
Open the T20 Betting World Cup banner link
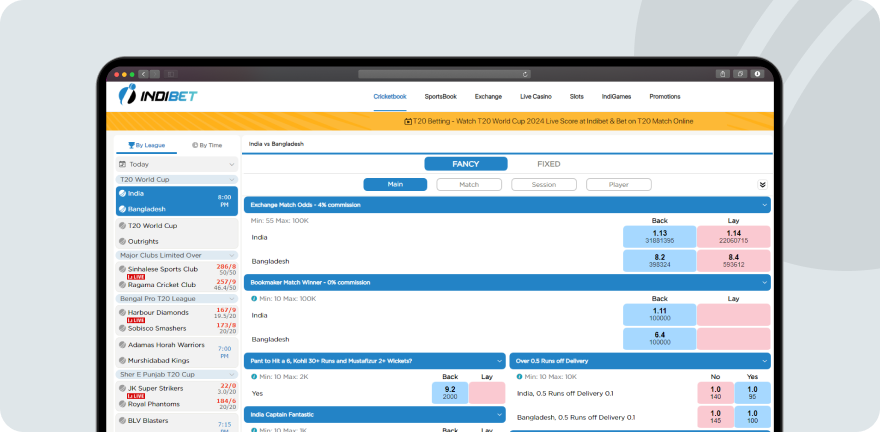(x=549, y=121)
